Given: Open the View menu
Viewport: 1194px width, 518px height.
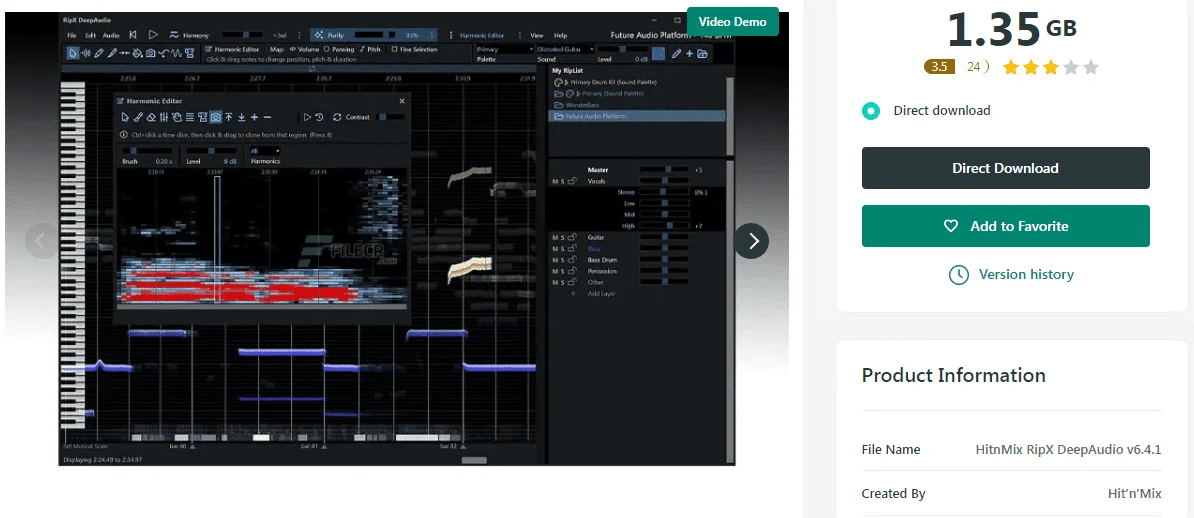Looking at the screenshot, I should pyautogui.click(x=537, y=36).
